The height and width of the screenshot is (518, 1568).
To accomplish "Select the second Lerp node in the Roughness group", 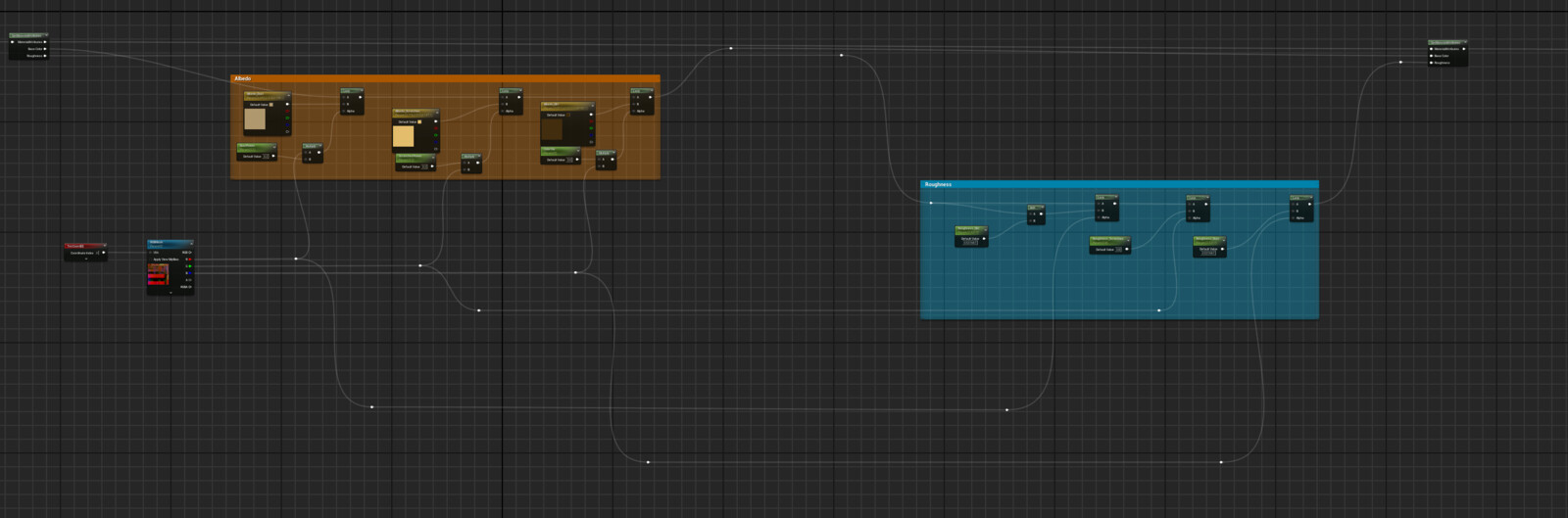I will tap(1198, 209).
